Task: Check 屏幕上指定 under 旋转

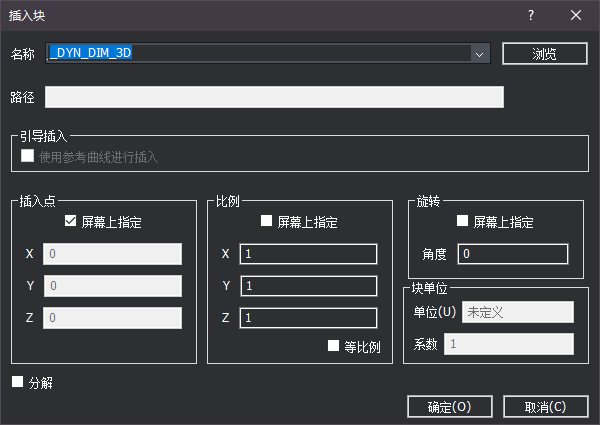Action: click(x=462, y=222)
